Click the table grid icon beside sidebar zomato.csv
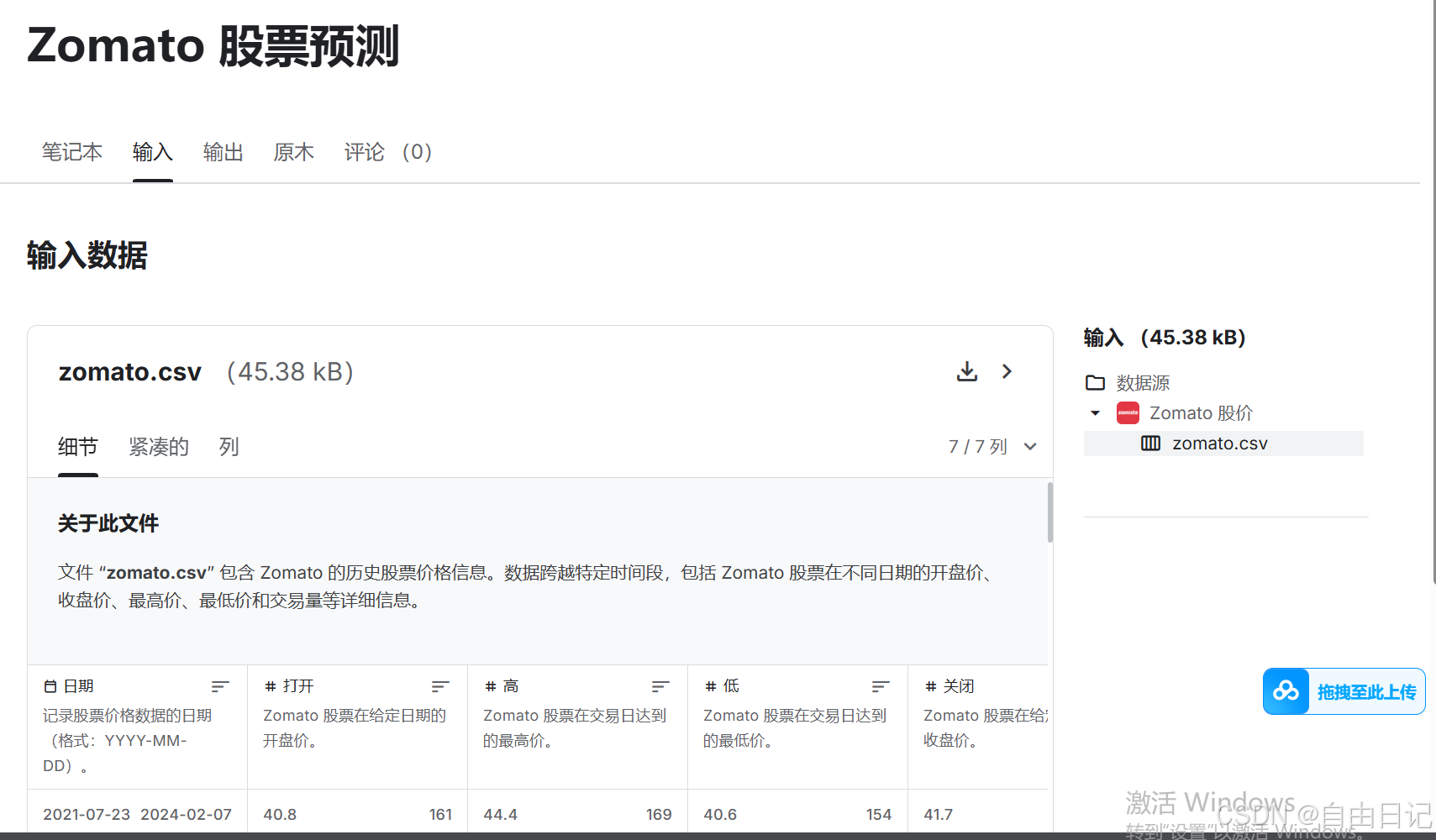 pos(1150,443)
